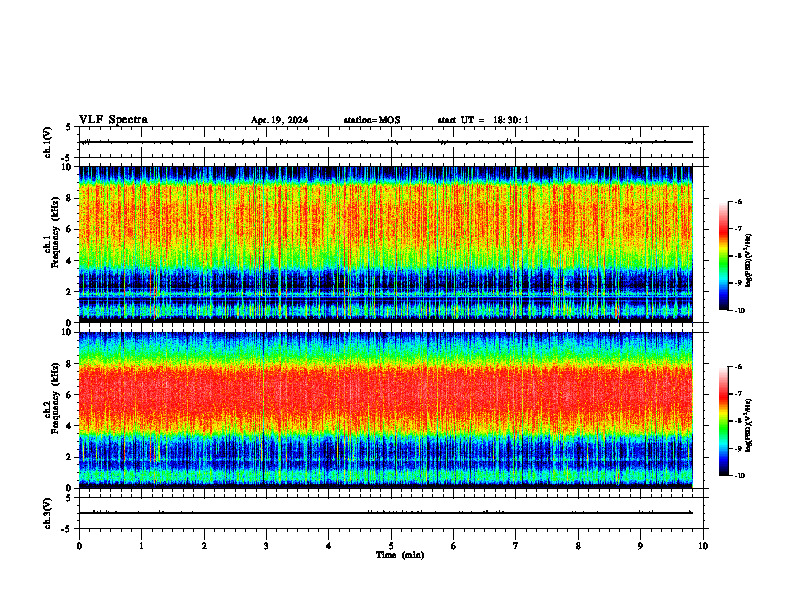Click time axis tick label "0"
Viewport: 792px width, 612px height.
[79, 546]
